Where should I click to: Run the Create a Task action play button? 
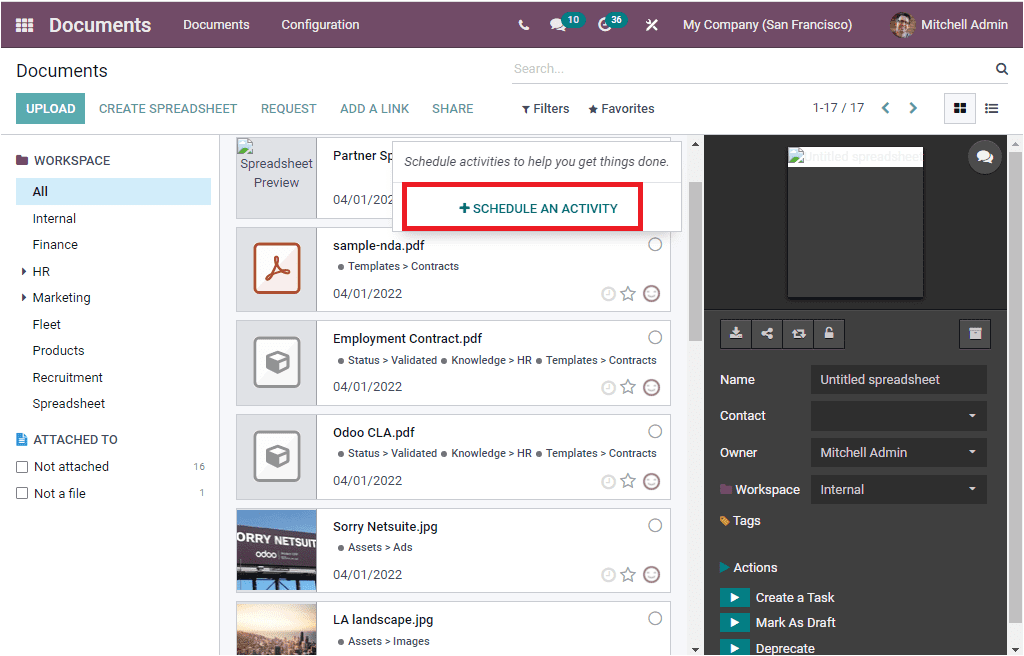(x=734, y=597)
